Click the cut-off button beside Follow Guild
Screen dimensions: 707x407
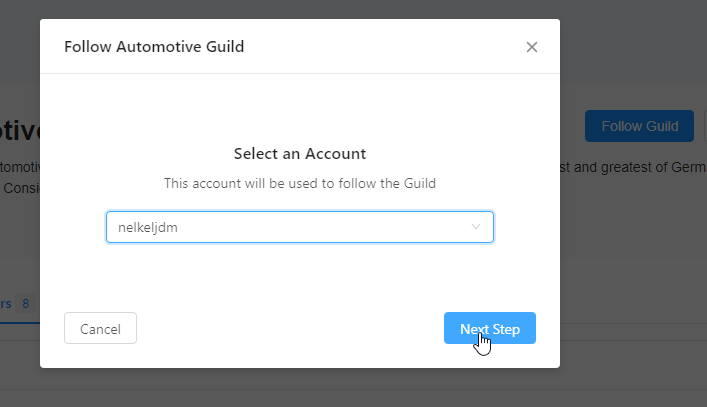[x=705, y=126]
